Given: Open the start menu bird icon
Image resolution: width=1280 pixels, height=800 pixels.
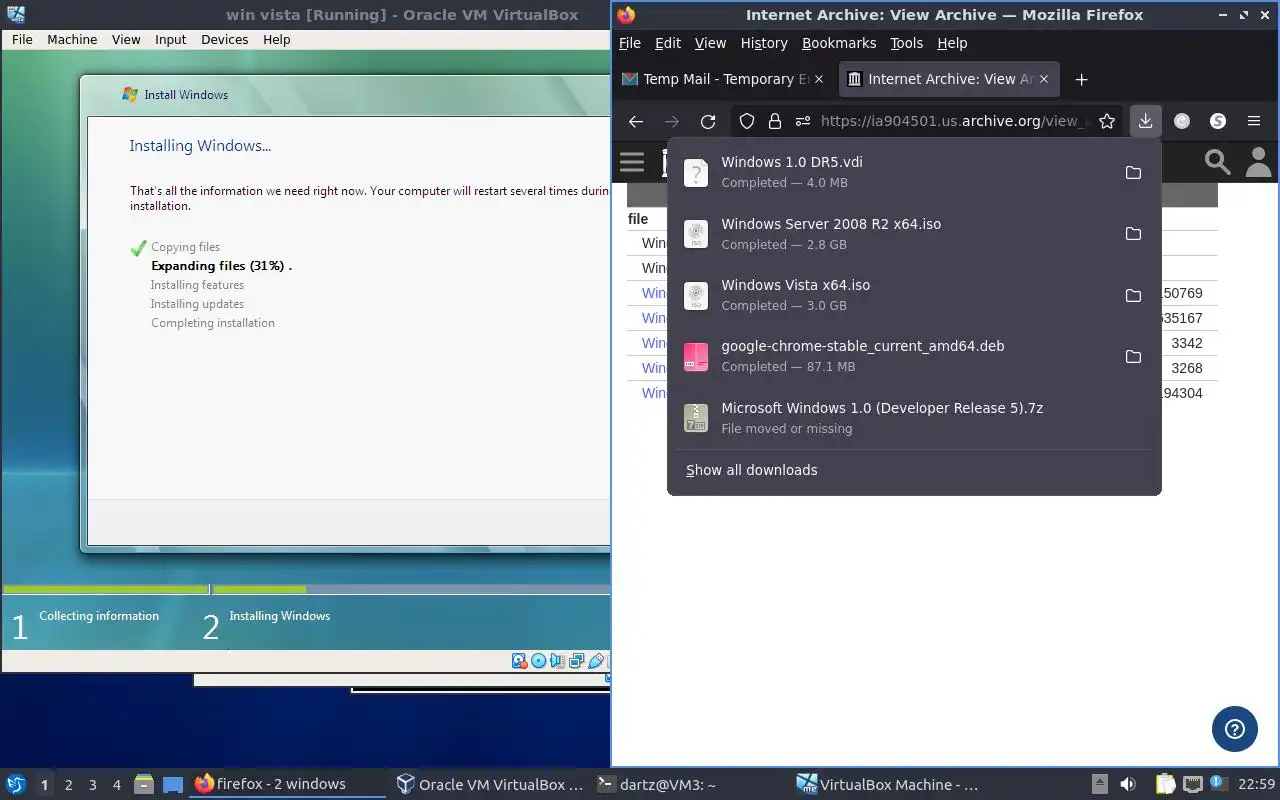Looking at the screenshot, I should point(16,784).
